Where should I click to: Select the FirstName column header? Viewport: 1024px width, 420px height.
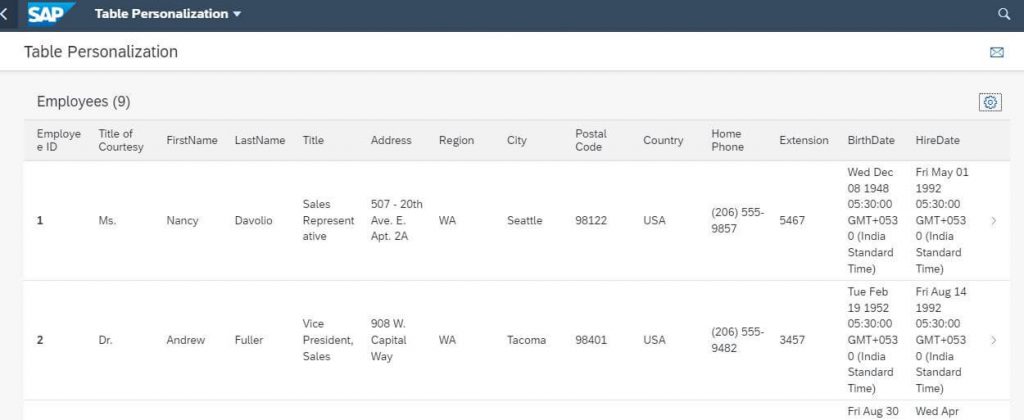pyautogui.click(x=192, y=140)
